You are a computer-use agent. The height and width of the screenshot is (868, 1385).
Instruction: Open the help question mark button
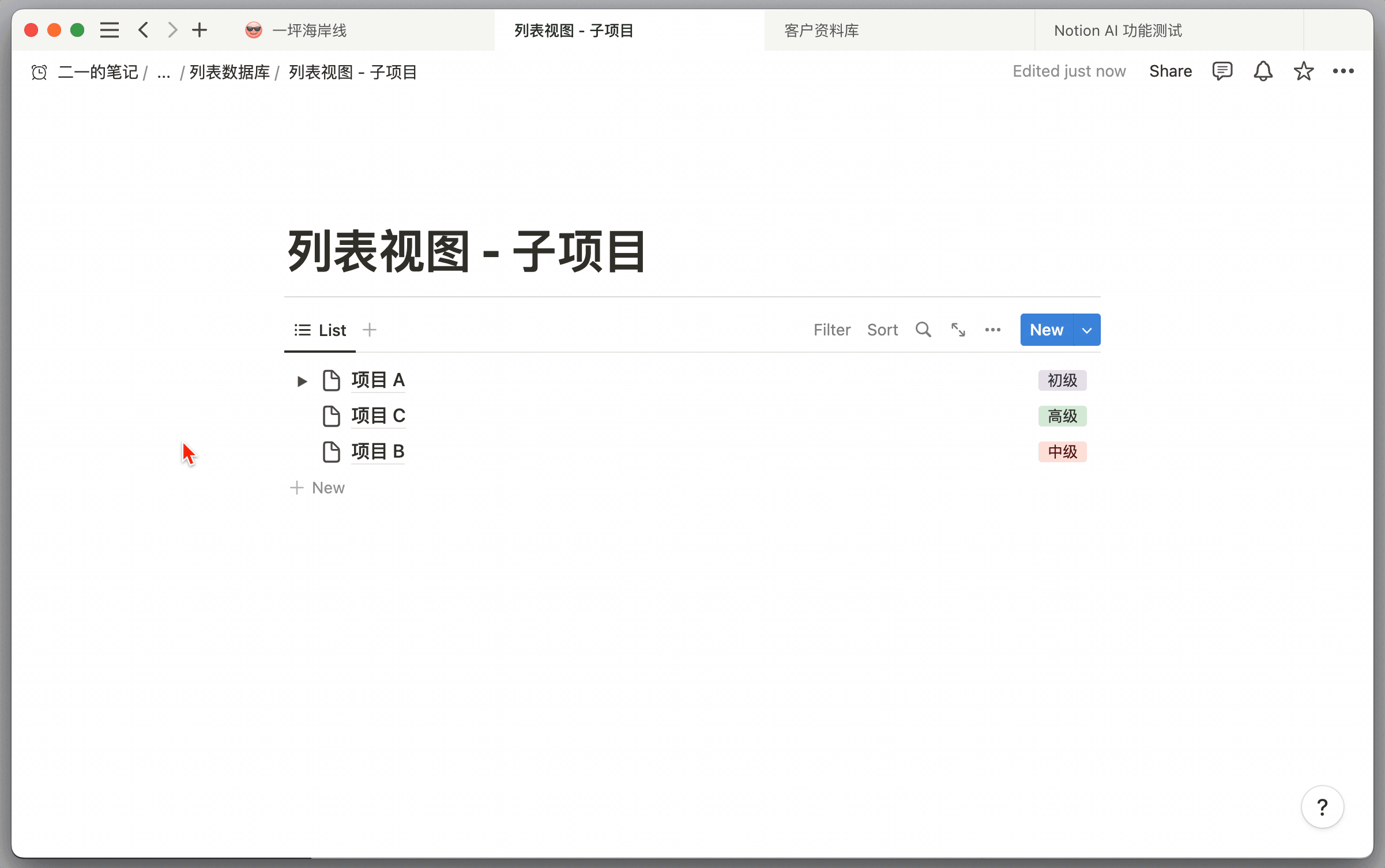pyautogui.click(x=1322, y=807)
